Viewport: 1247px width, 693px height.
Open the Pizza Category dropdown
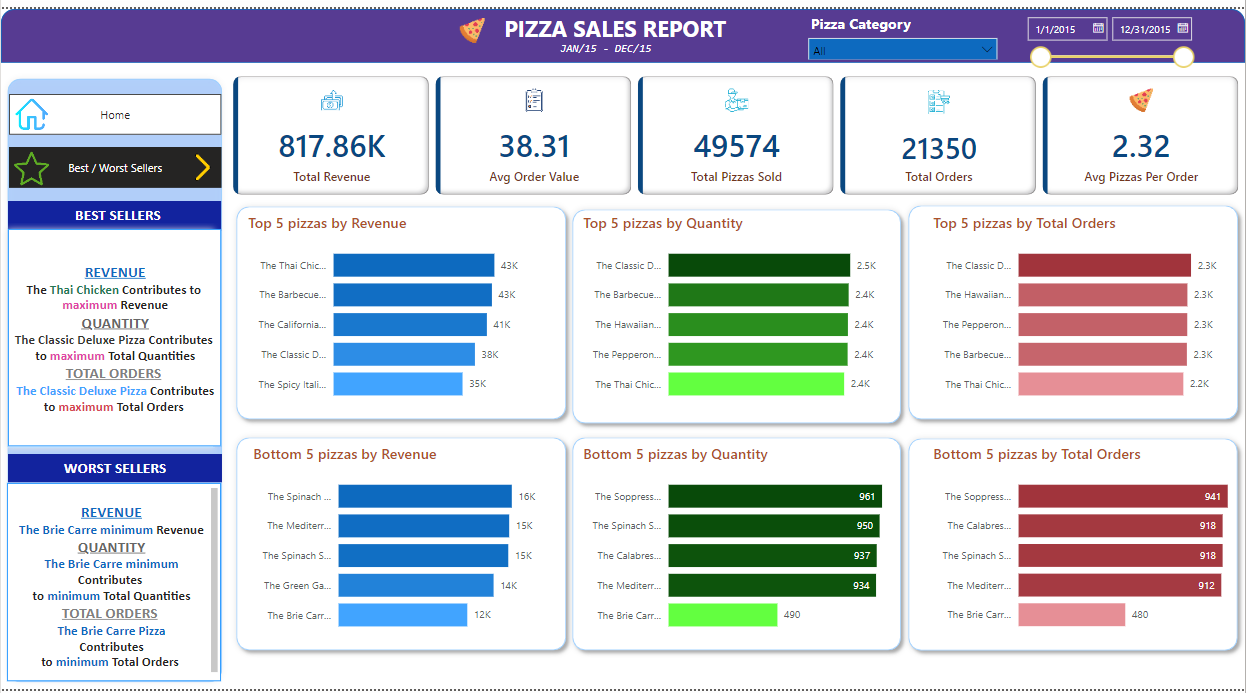pyautogui.click(x=901, y=48)
